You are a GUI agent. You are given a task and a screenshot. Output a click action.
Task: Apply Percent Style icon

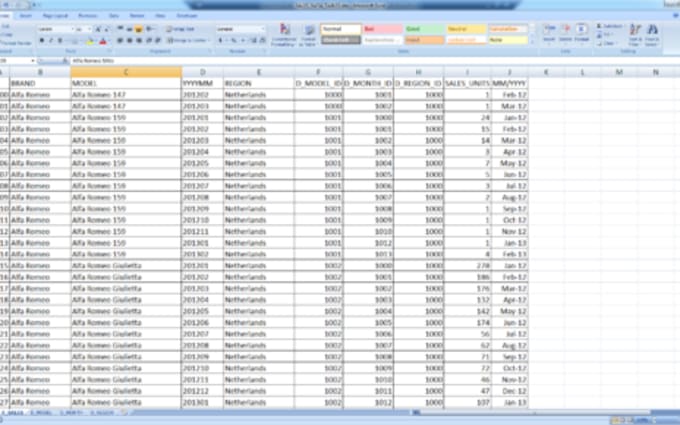[234, 41]
